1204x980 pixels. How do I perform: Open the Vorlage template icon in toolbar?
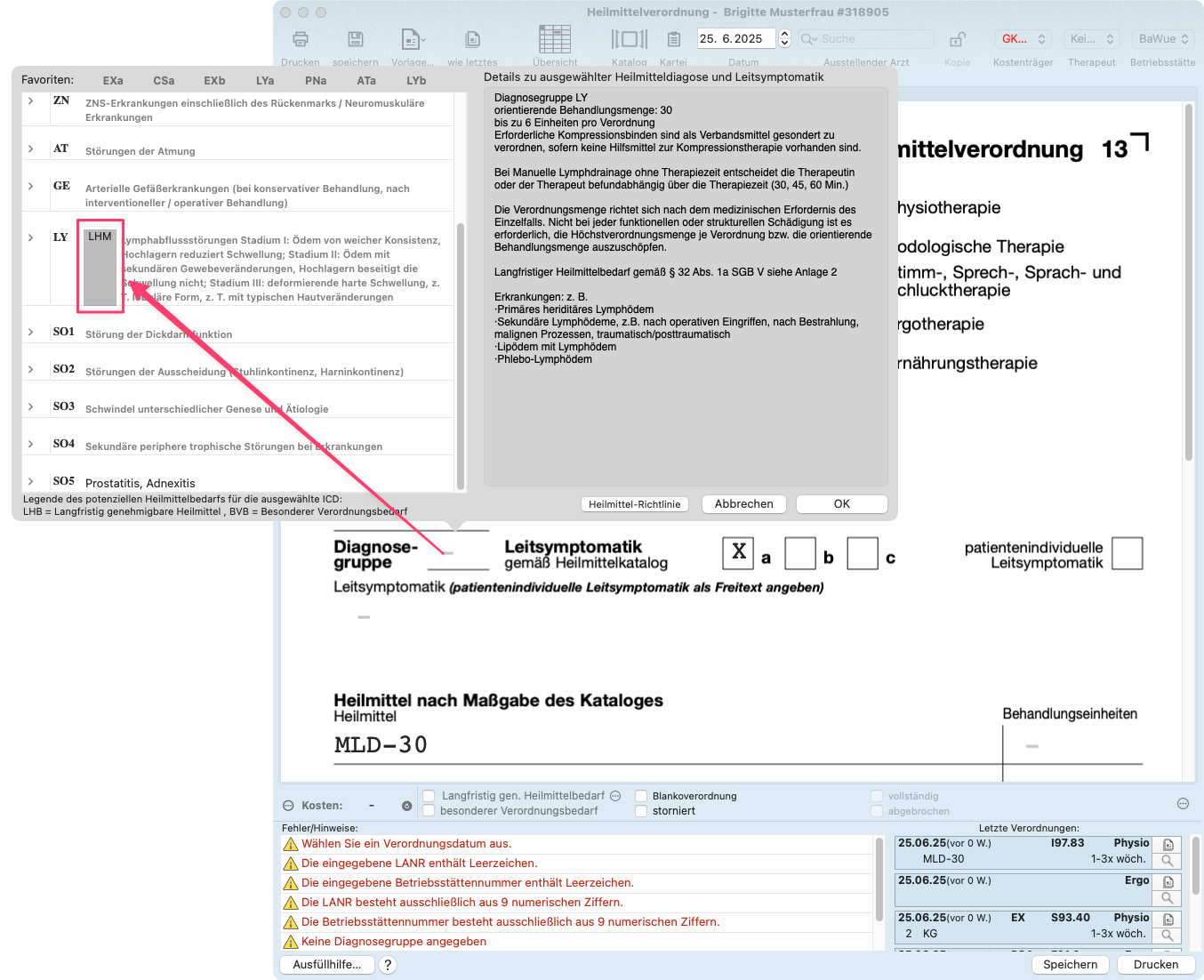(x=413, y=39)
